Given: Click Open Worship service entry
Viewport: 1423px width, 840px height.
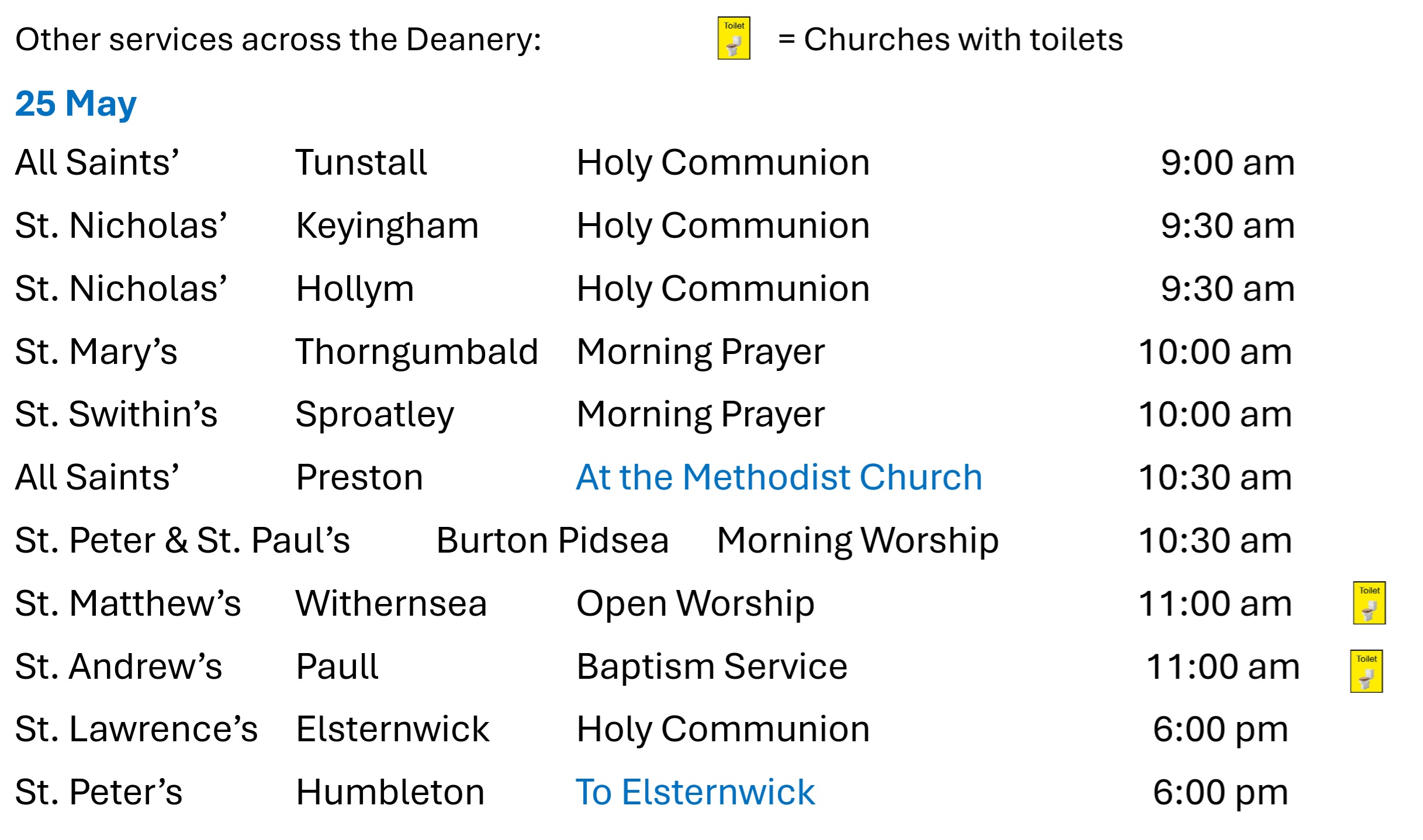Looking at the screenshot, I should pyautogui.click(x=695, y=605).
